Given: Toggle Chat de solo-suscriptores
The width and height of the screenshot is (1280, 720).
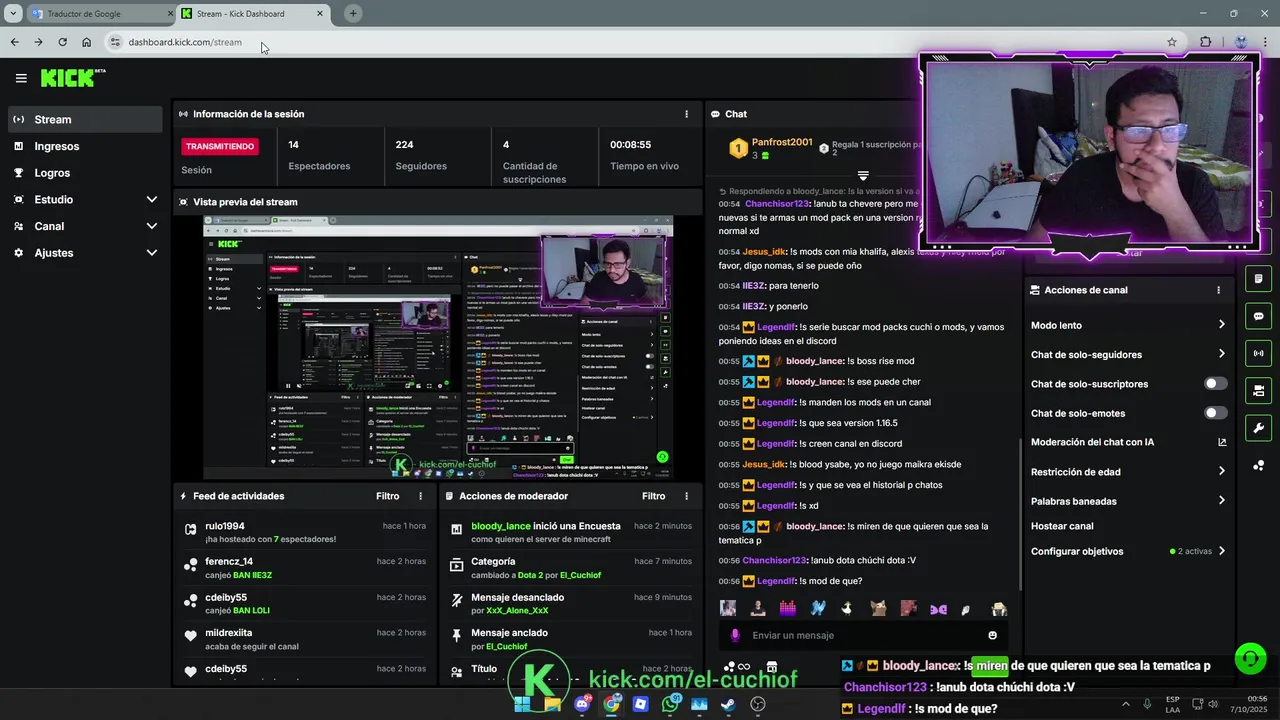Looking at the screenshot, I should click(x=1215, y=384).
